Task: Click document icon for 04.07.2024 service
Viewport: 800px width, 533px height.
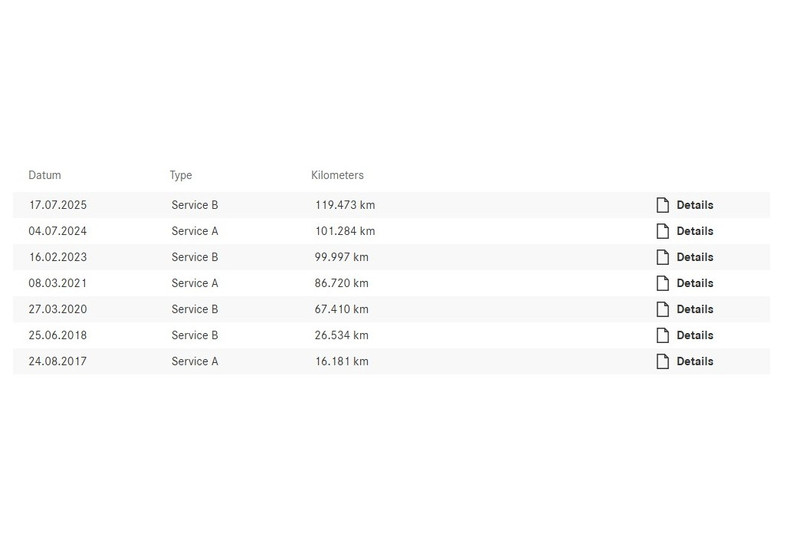Action: (x=662, y=231)
